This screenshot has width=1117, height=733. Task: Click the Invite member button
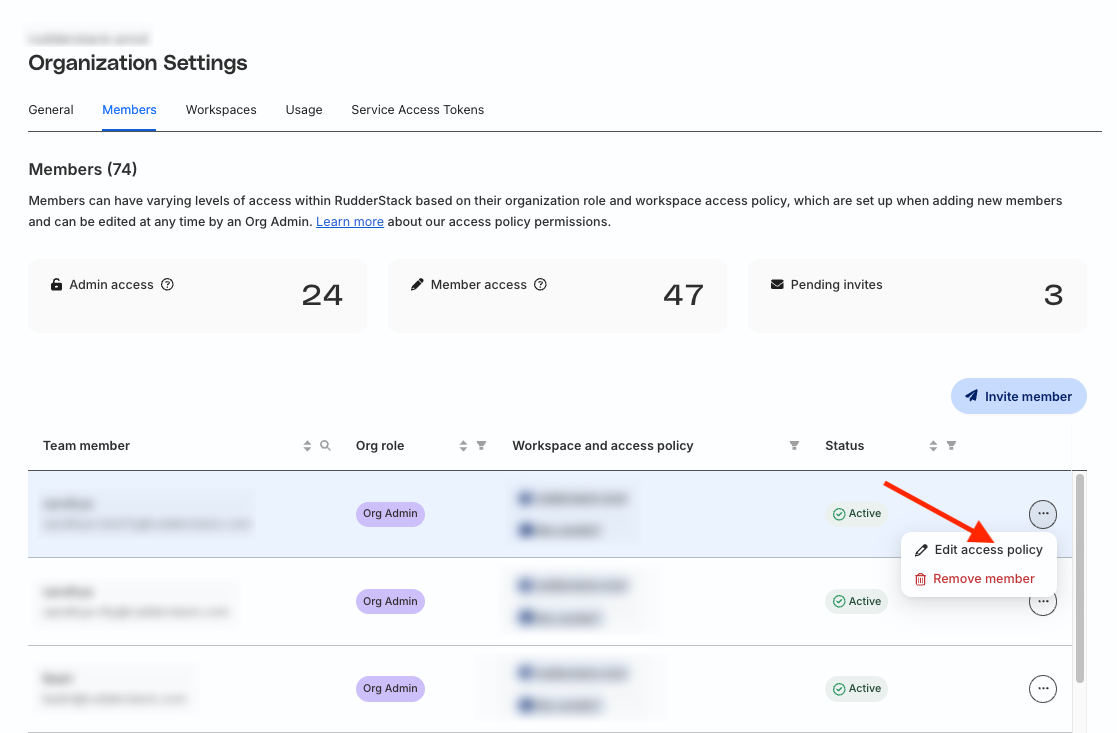click(x=1019, y=396)
